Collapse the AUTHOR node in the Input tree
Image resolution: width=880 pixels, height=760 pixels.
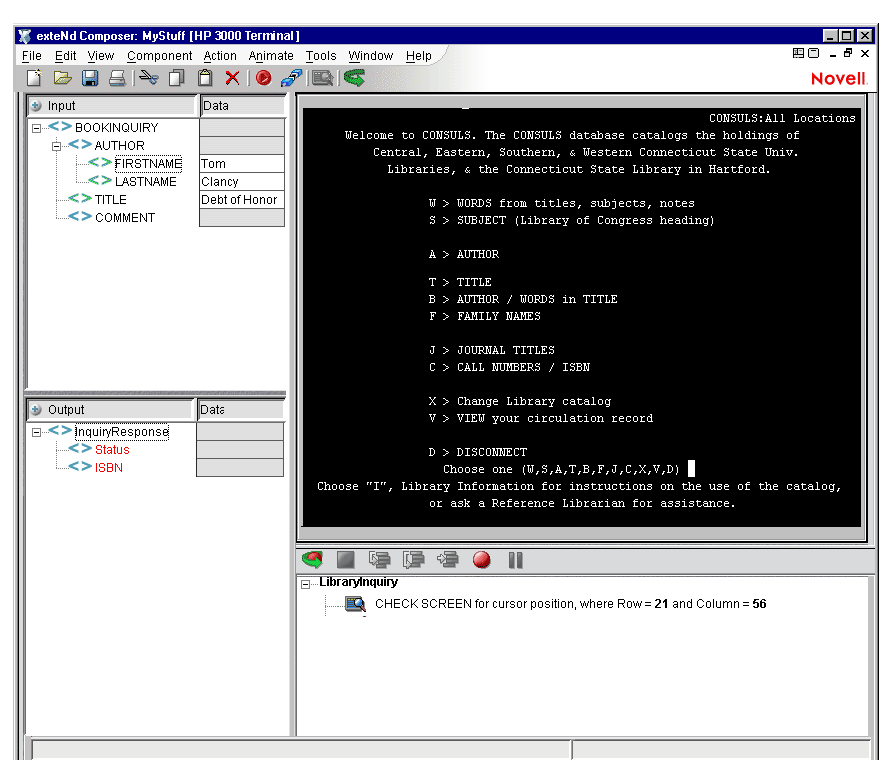[56, 146]
